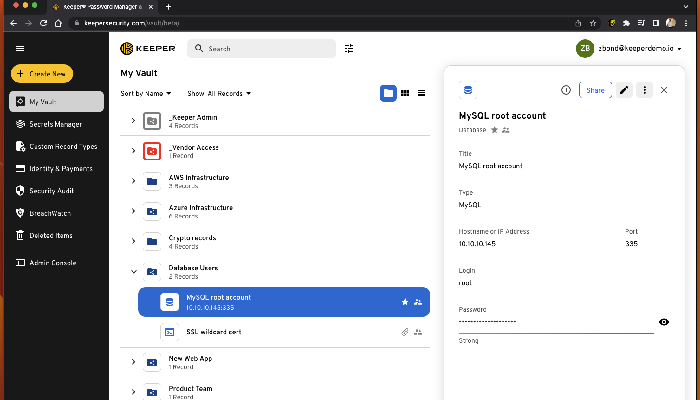
Task: Open account menu zbond@keeperdemo.io
Action: pos(640,48)
